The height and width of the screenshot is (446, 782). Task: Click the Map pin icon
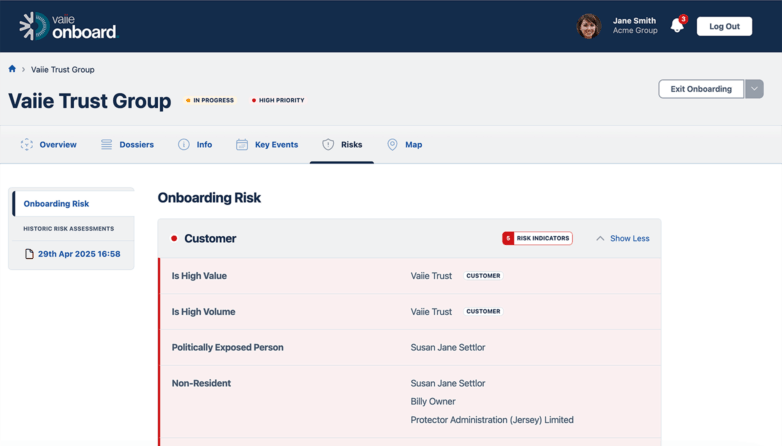[392, 145]
